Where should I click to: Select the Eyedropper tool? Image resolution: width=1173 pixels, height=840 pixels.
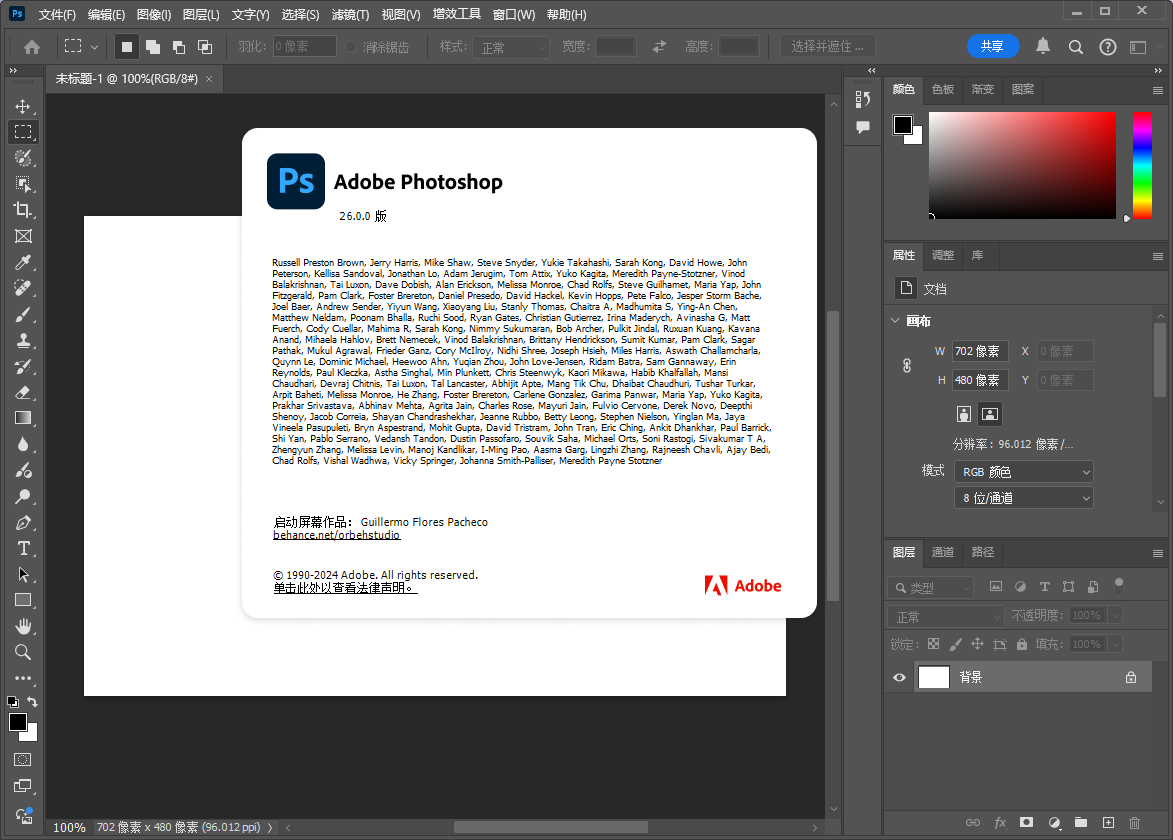(22, 262)
